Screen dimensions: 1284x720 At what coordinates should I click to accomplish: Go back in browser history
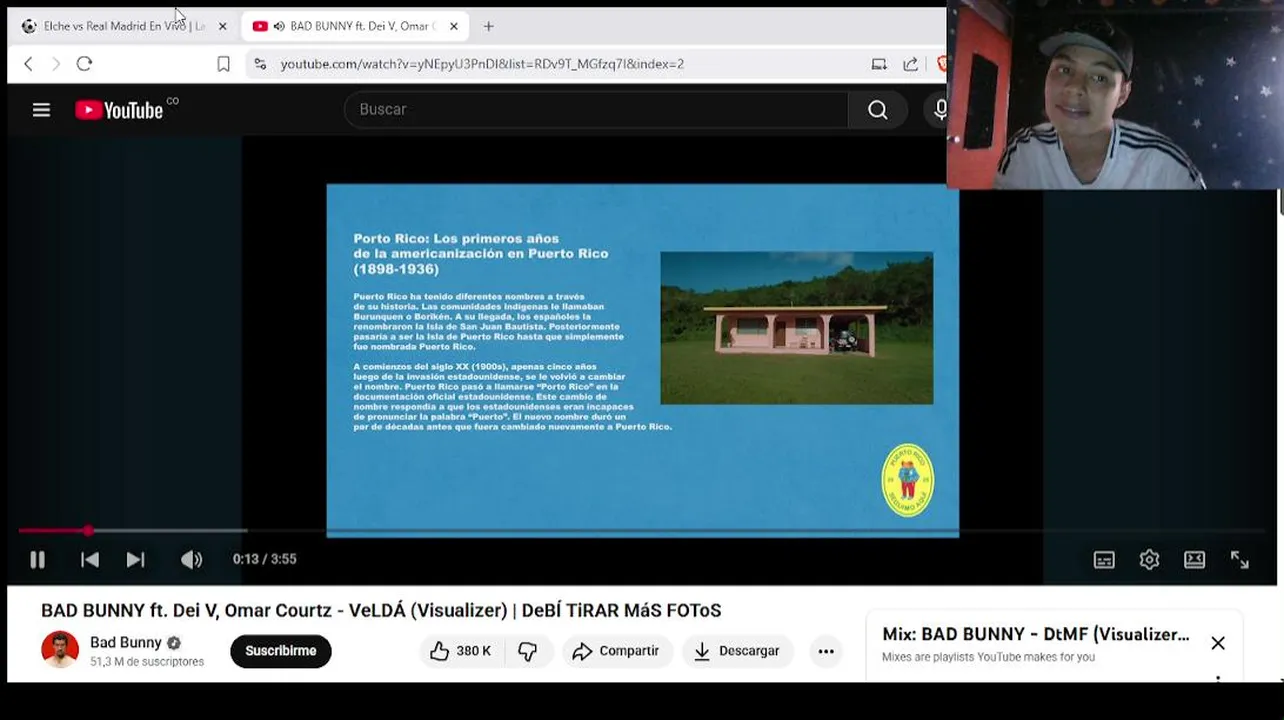pos(28,64)
